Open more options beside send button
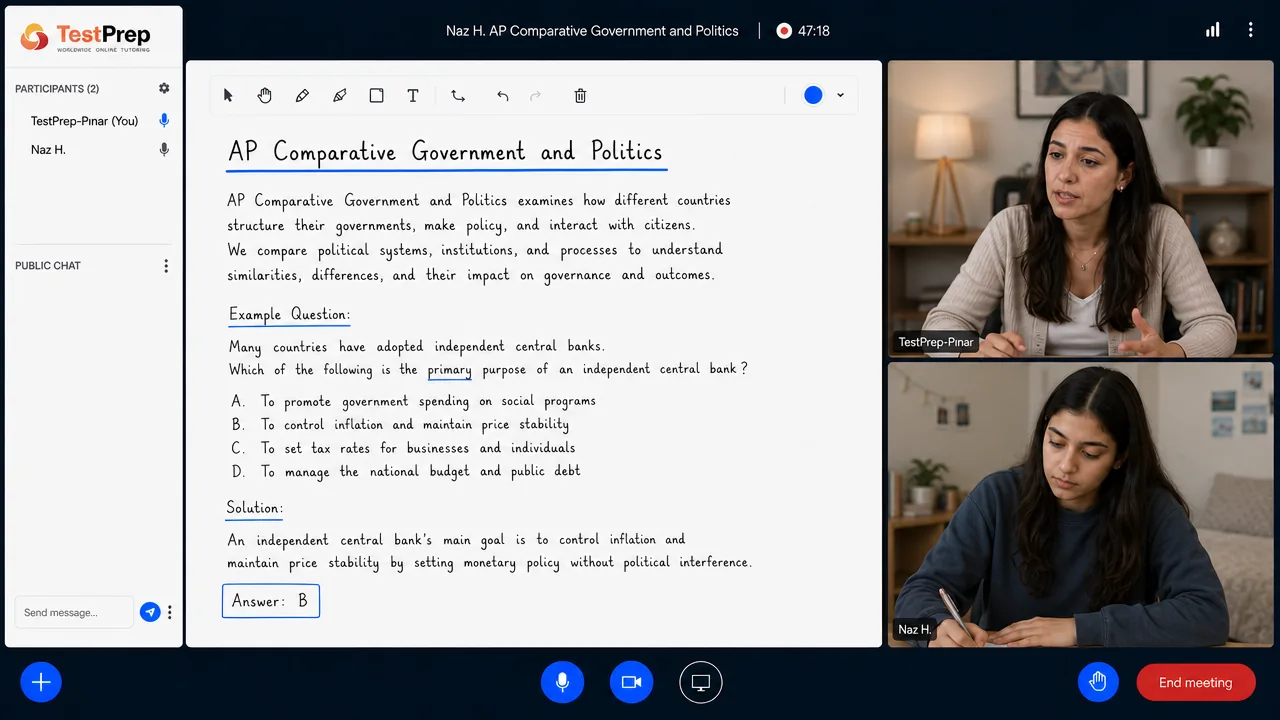Viewport: 1280px width, 720px height. point(170,612)
